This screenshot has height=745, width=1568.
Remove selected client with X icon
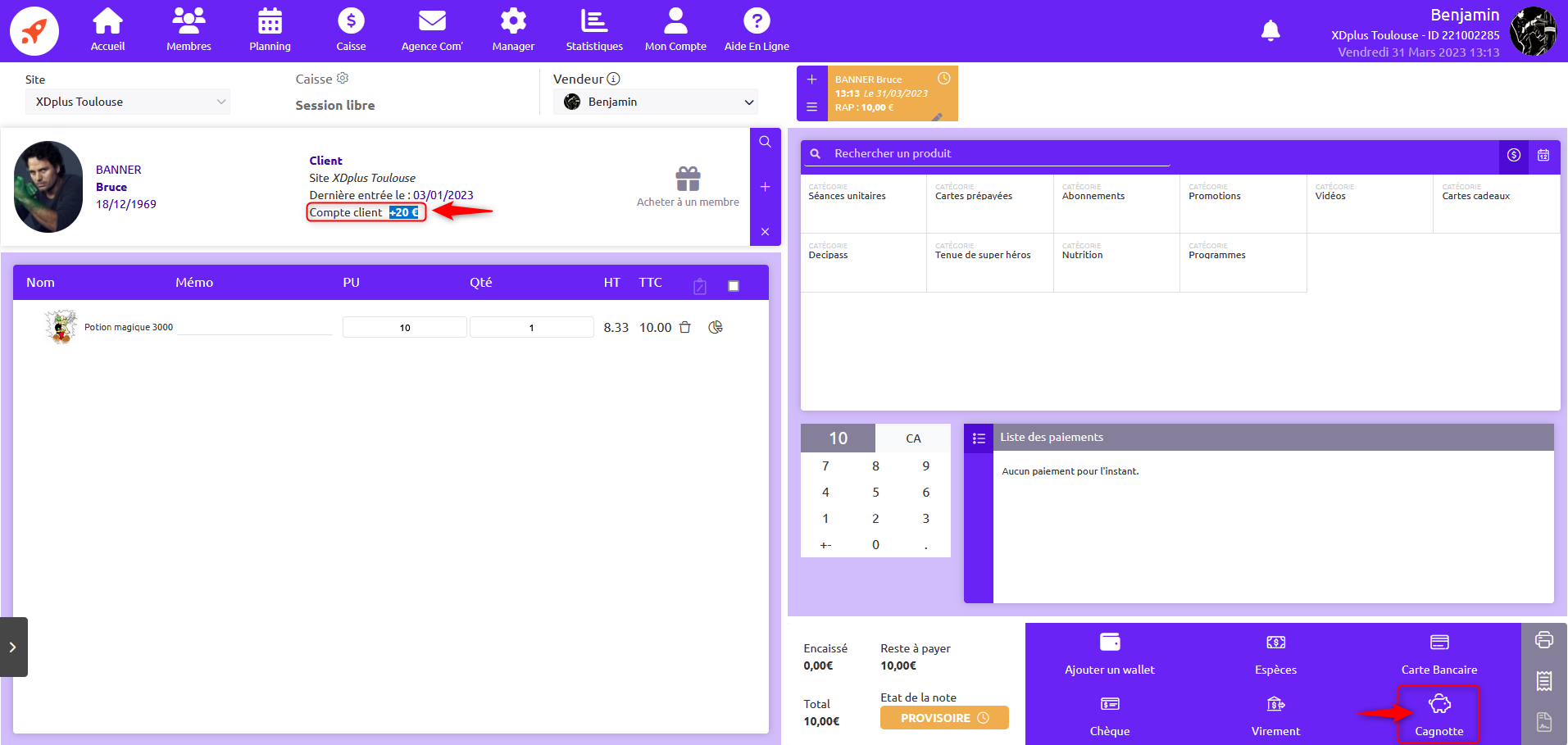click(x=765, y=232)
